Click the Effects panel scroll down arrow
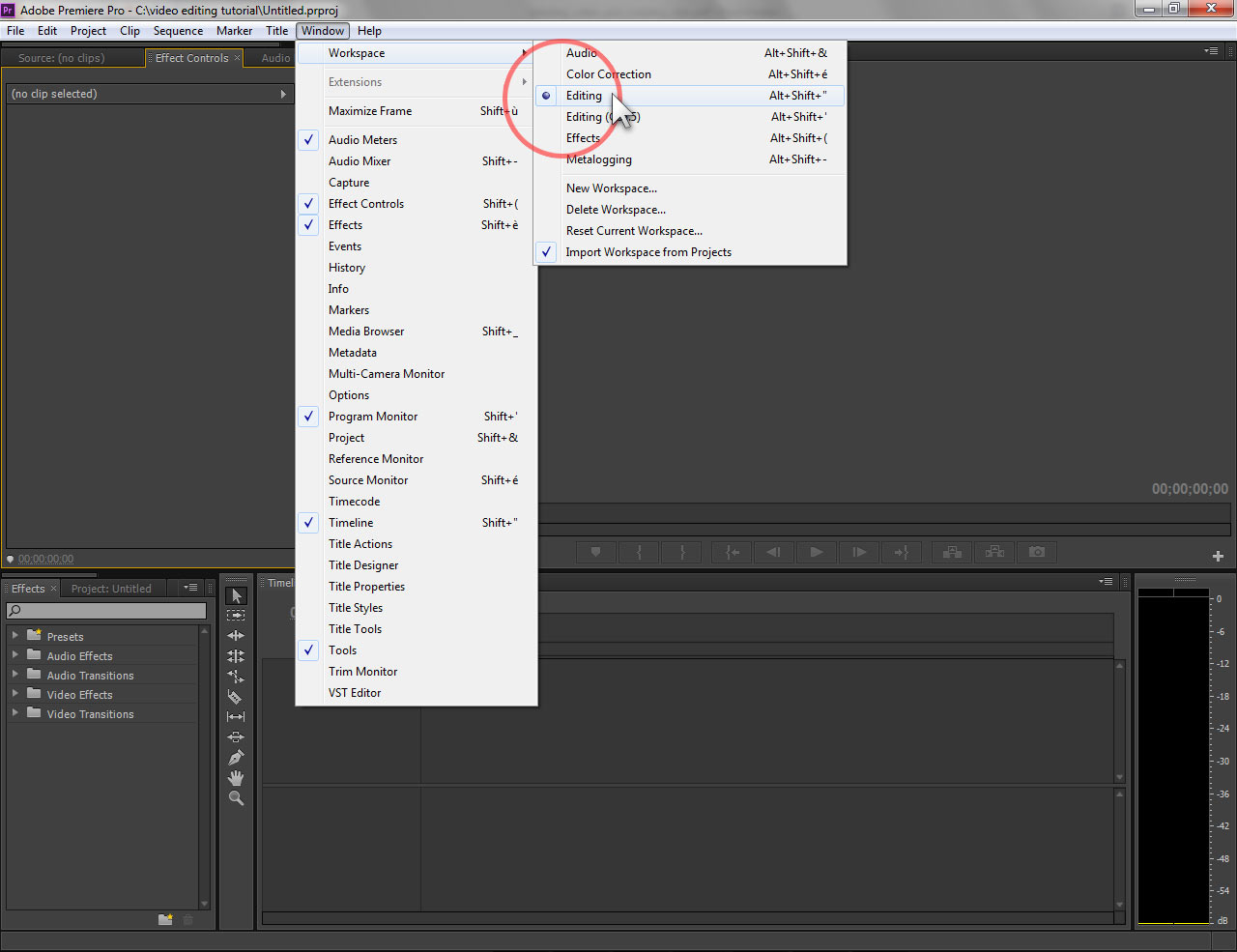Image resolution: width=1237 pixels, height=952 pixels. (204, 905)
